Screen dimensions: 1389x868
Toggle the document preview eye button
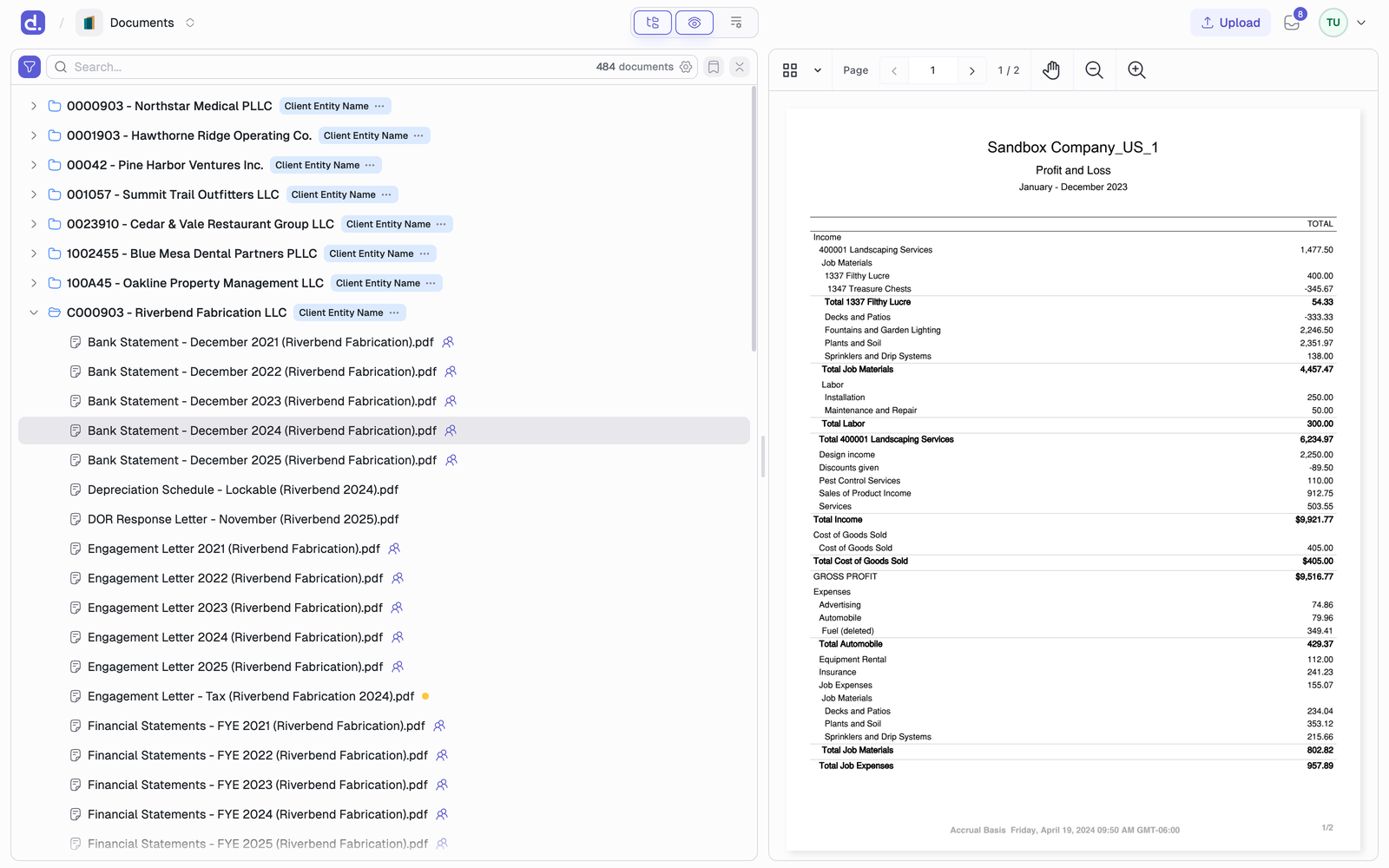[694, 23]
